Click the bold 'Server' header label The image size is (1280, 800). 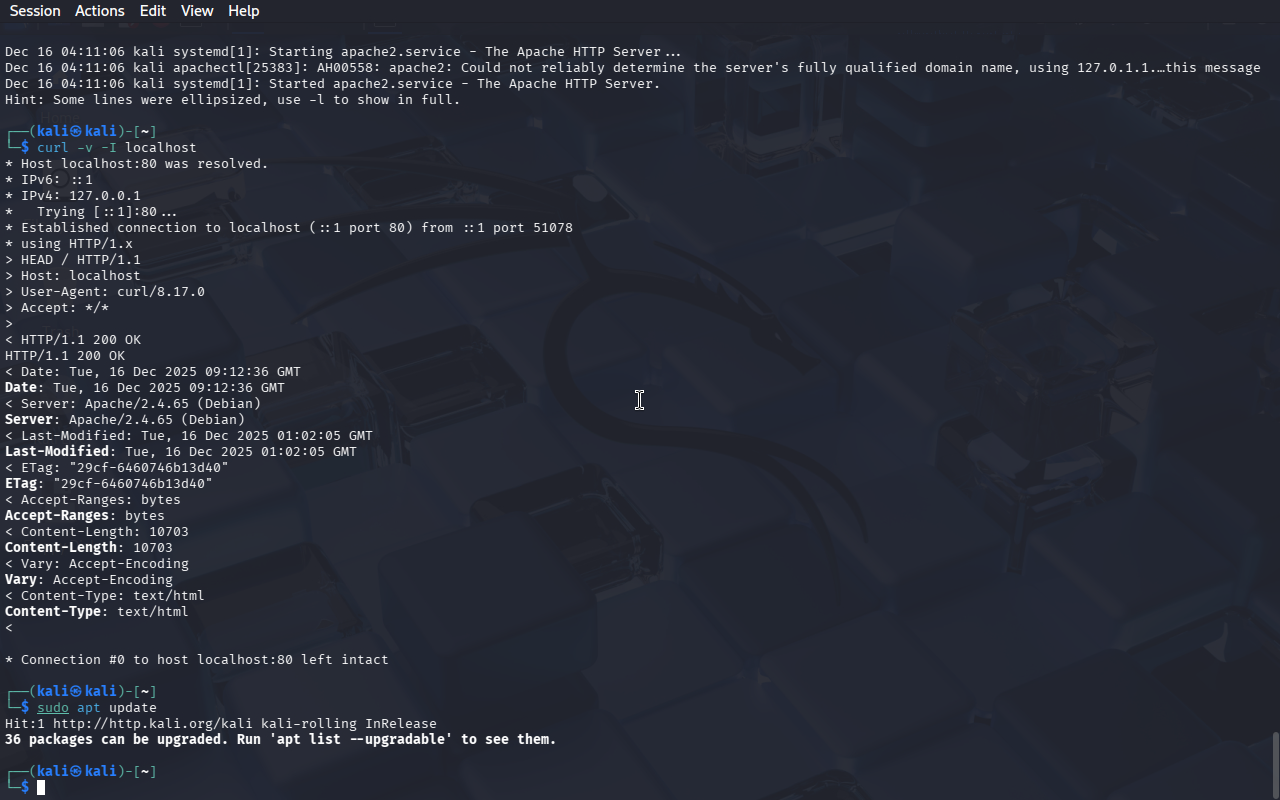pyautogui.click(x=29, y=420)
